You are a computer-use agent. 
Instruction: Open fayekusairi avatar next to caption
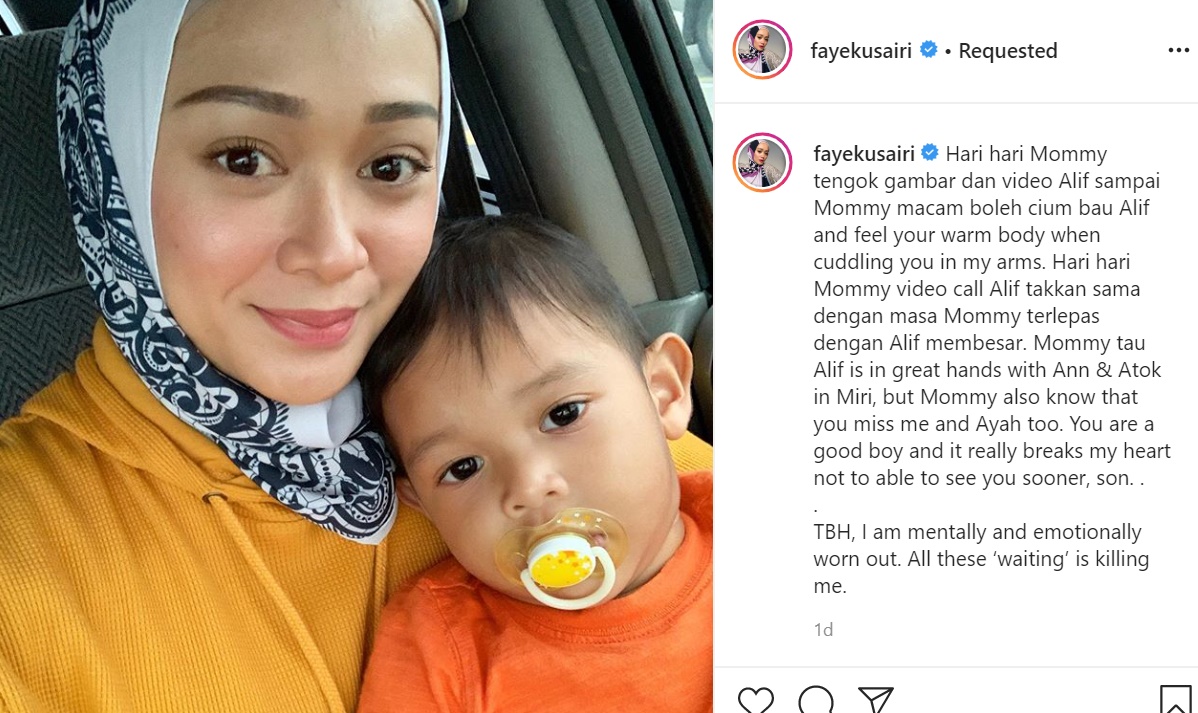click(x=762, y=162)
